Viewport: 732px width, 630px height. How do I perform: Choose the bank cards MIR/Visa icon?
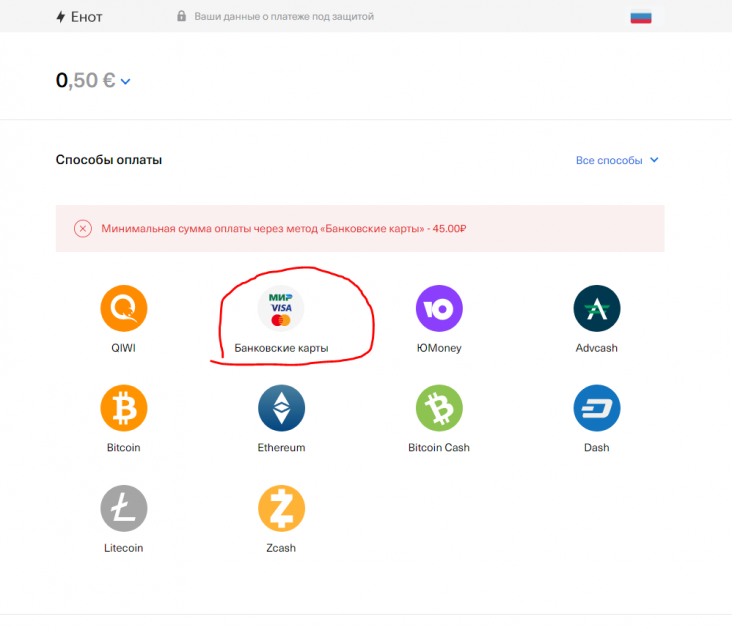coord(281,308)
